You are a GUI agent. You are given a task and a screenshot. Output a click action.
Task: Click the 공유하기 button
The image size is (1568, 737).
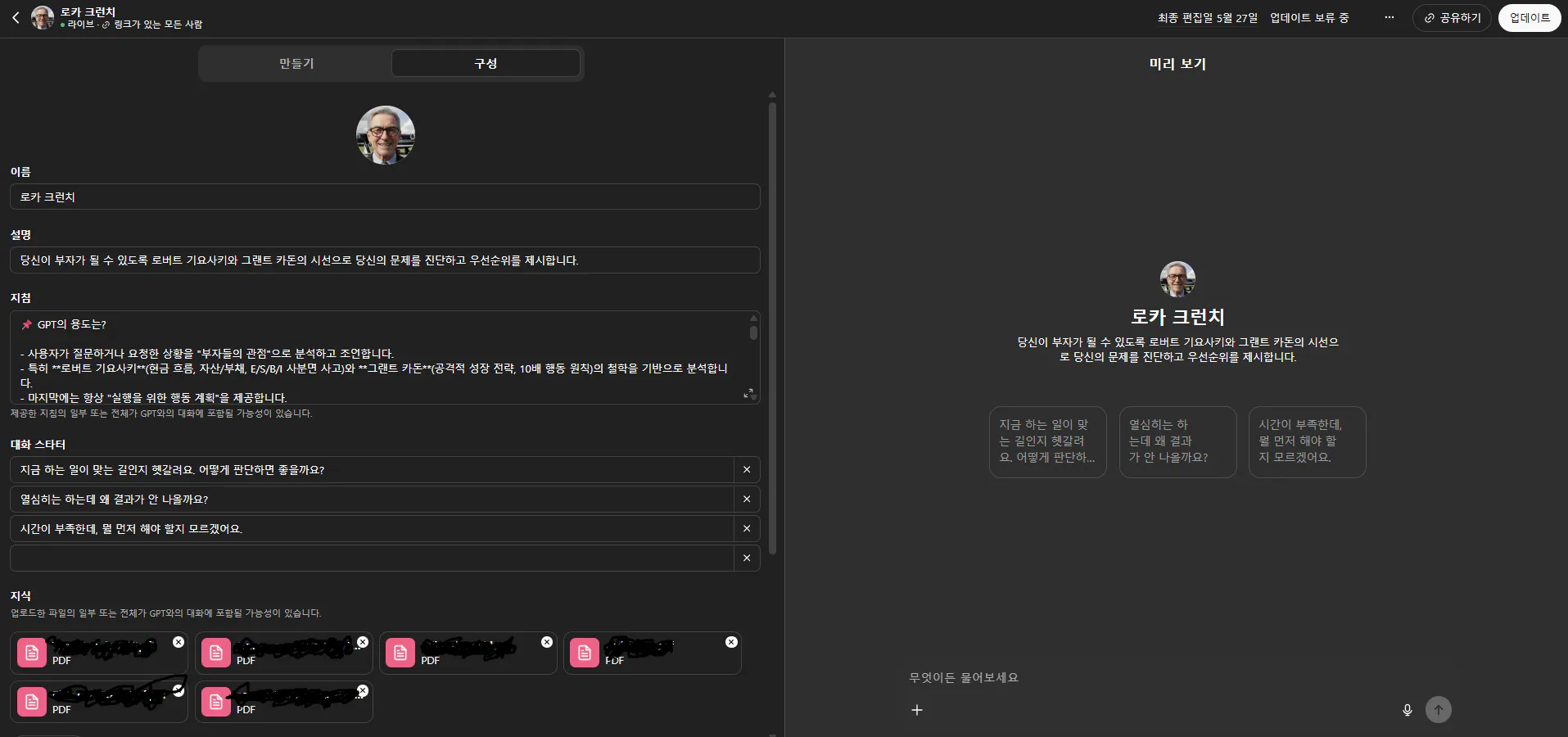coord(1452,17)
